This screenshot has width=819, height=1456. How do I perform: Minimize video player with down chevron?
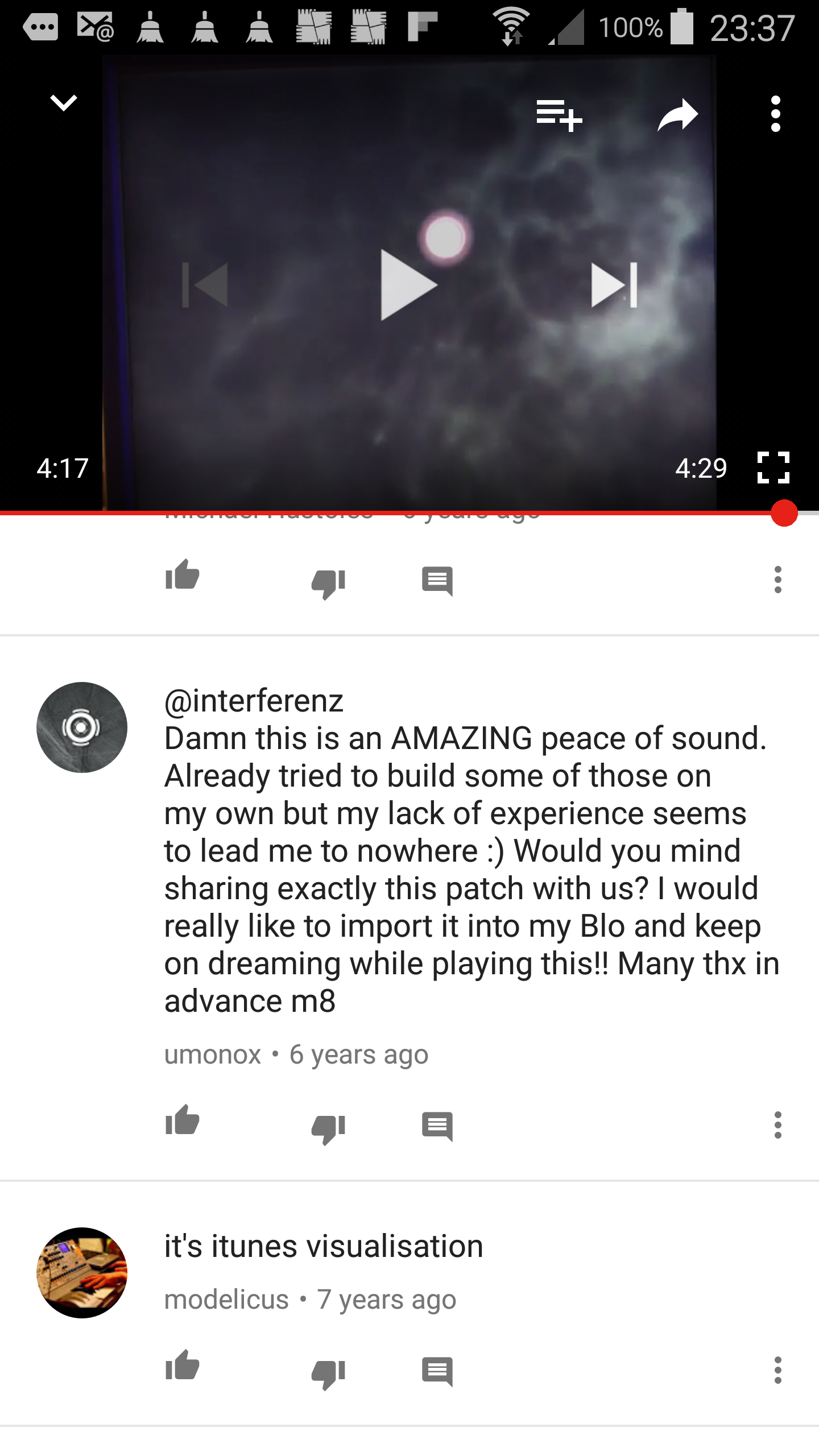click(63, 103)
